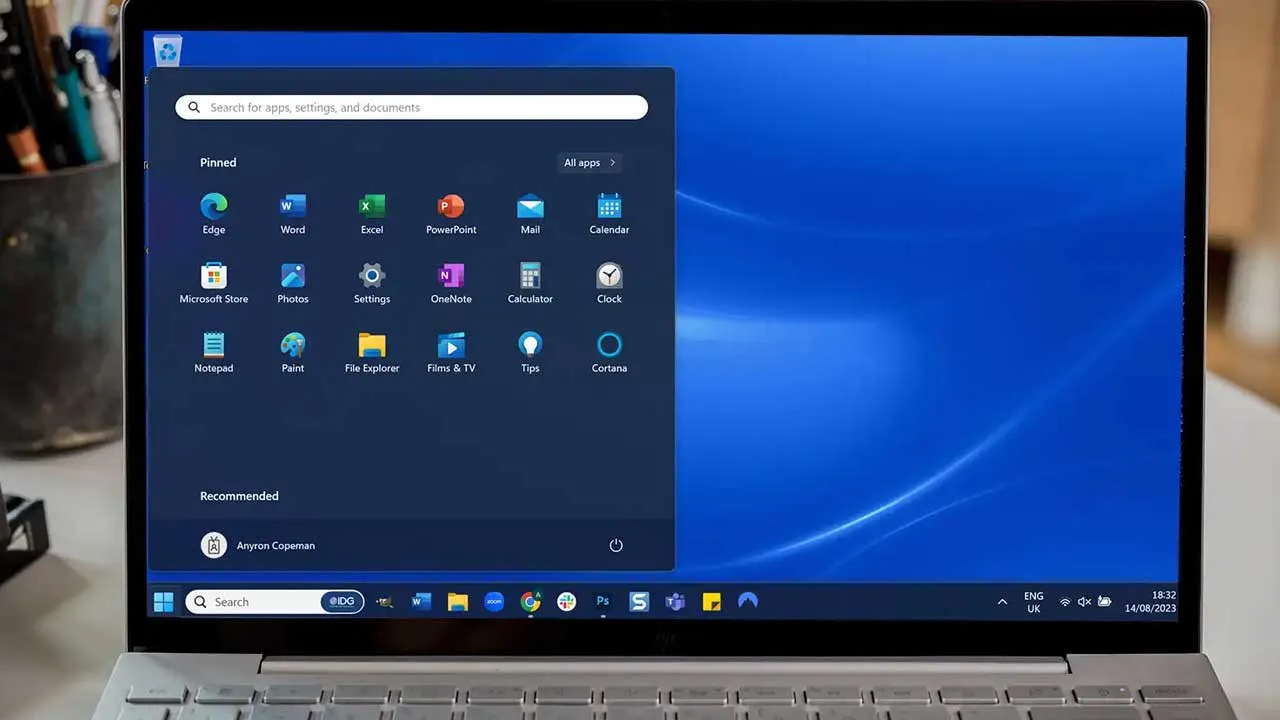The image size is (1280, 720).
Task: Open the Power options button
Action: (616, 545)
